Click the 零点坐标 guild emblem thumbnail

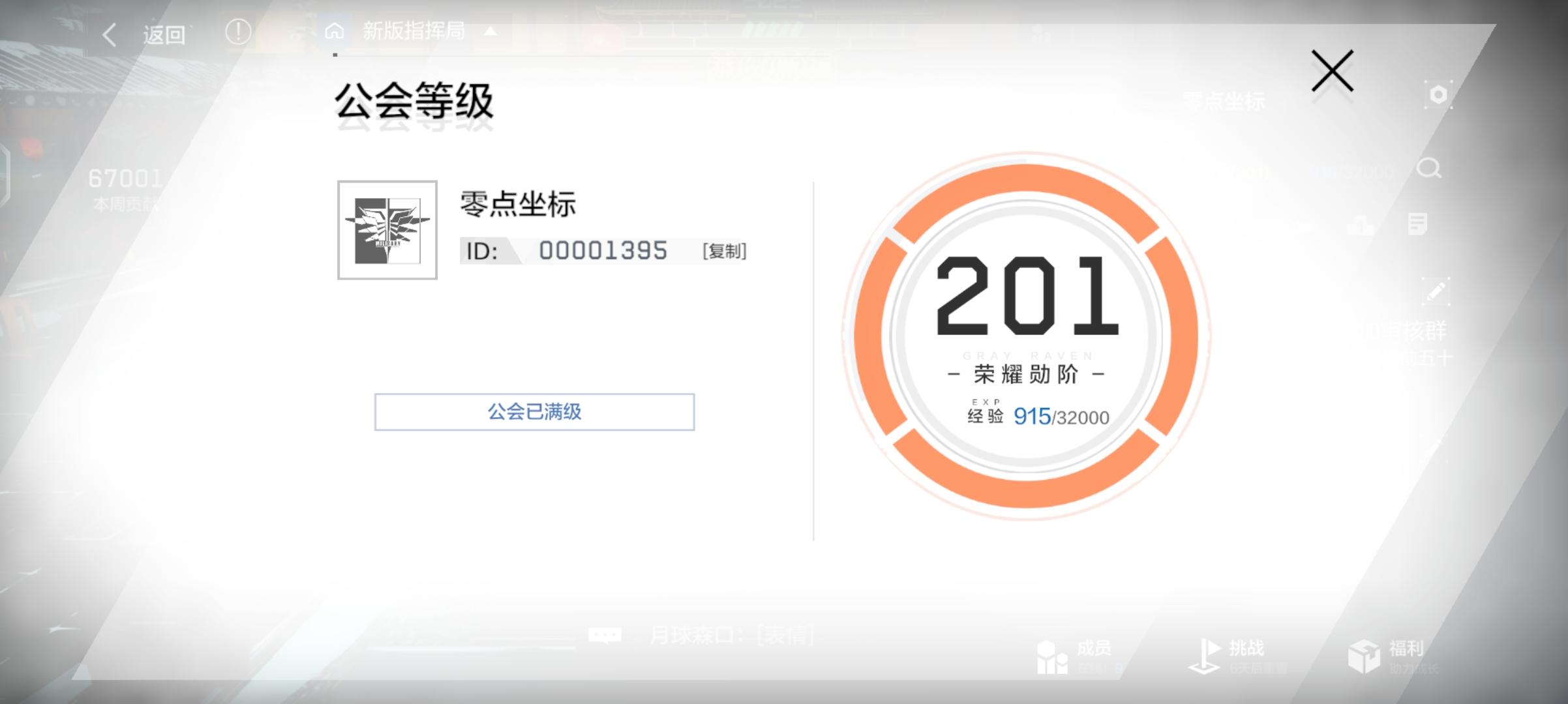(x=387, y=230)
